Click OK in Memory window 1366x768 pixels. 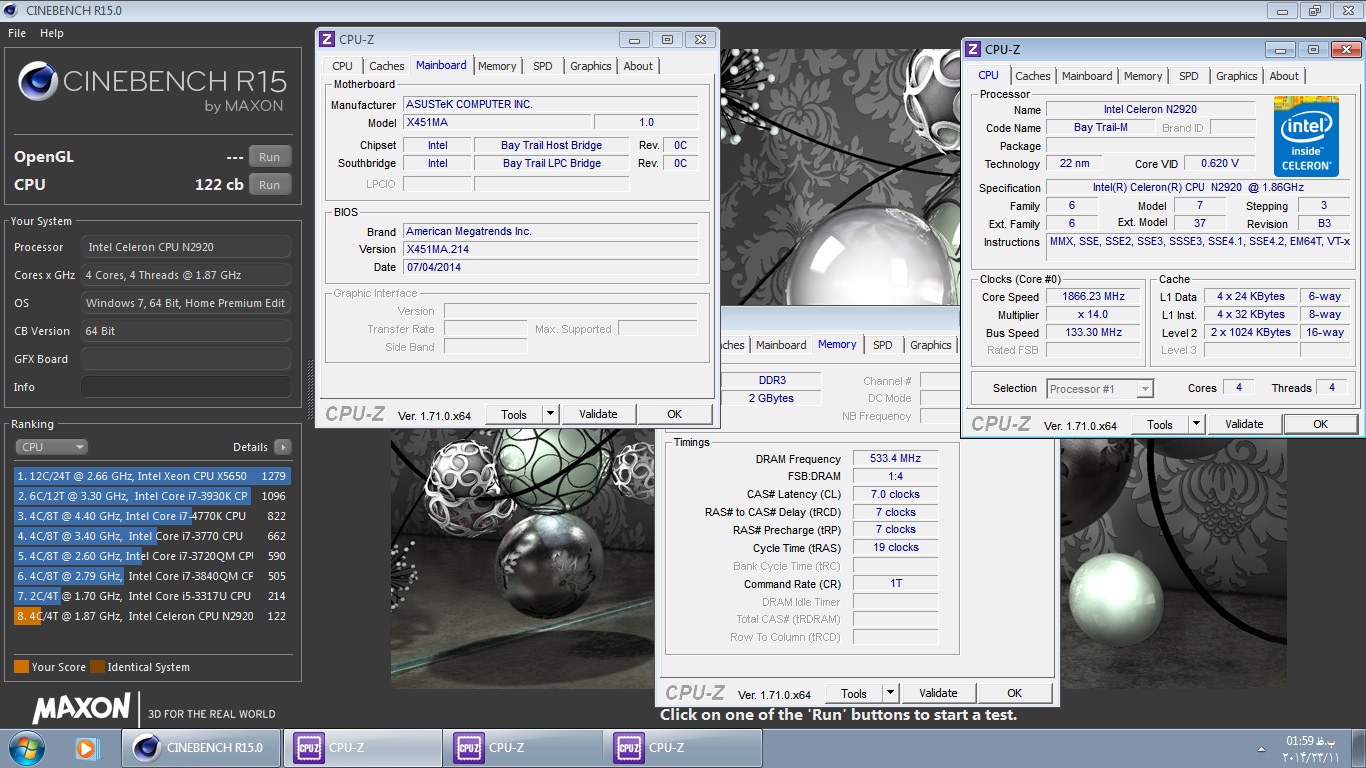click(1014, 693)
